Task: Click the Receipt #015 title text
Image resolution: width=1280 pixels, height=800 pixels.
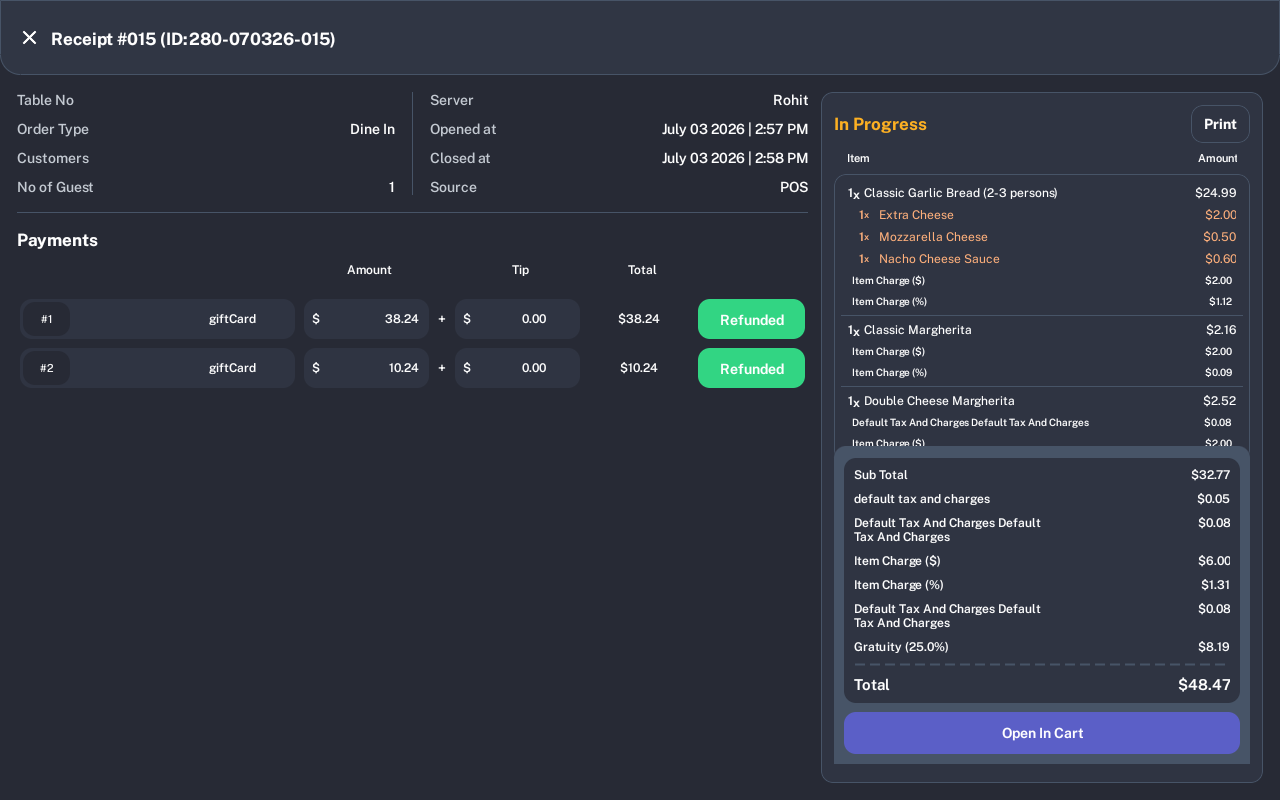Action: (x=193, y=39)
